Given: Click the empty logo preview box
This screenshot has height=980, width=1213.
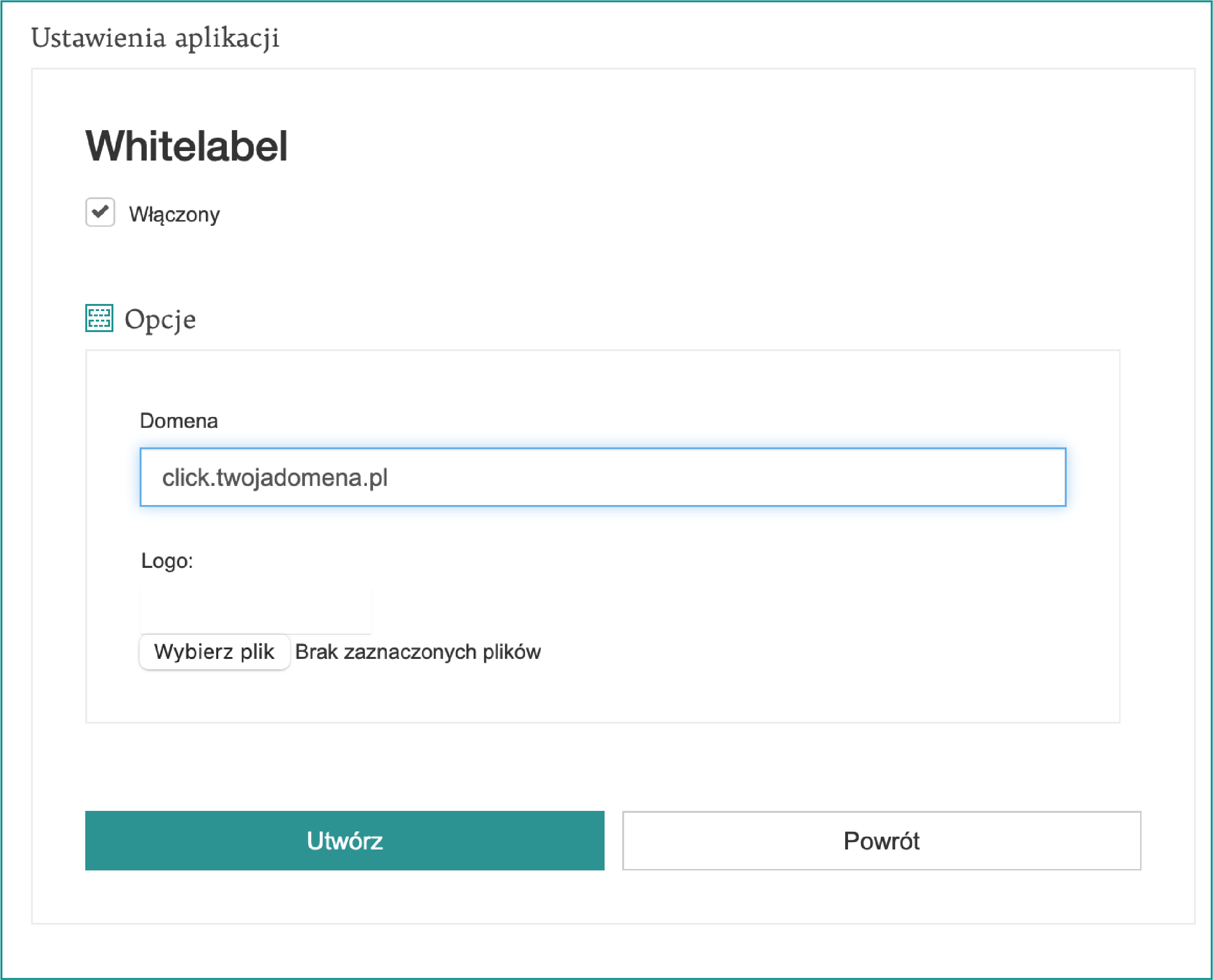Looking at the screenshot, I should (255, 610).
